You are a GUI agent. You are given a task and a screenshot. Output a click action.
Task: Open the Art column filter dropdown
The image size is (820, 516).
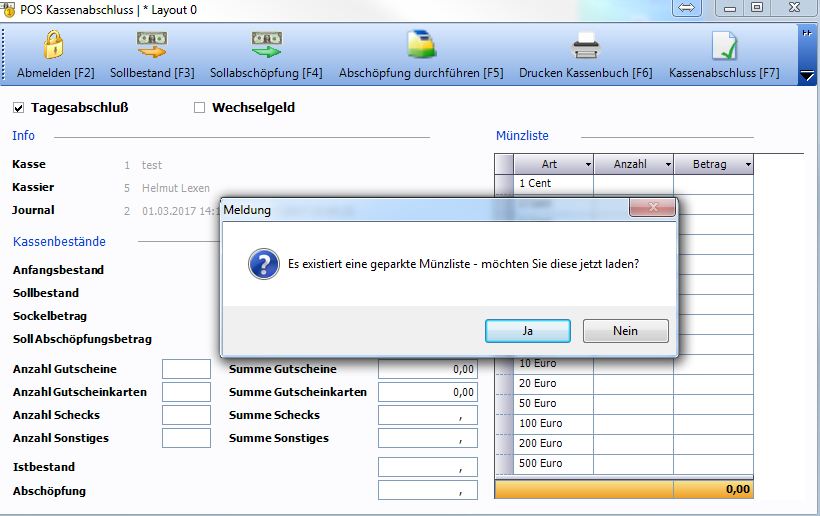[x=587, y=164]
